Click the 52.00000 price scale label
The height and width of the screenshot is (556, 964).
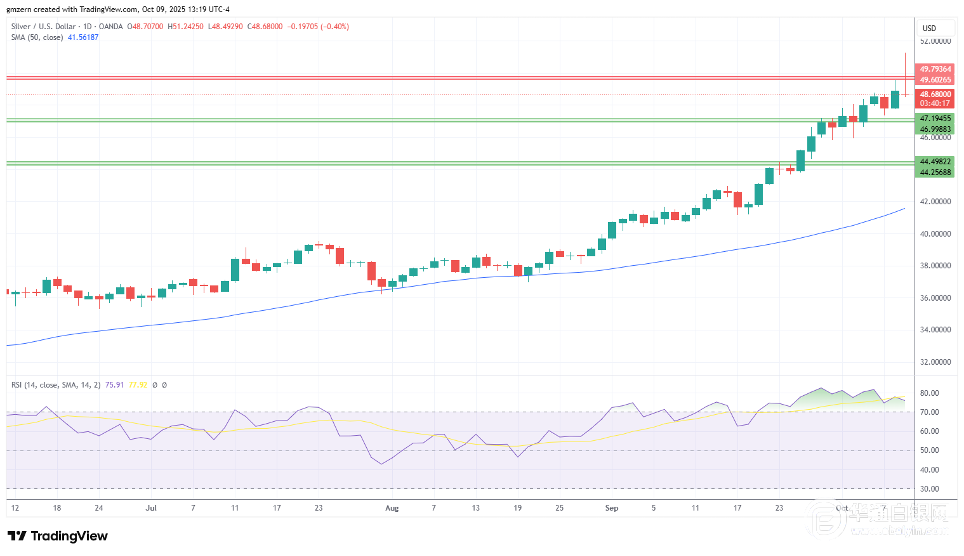click(x=934, y=42)
